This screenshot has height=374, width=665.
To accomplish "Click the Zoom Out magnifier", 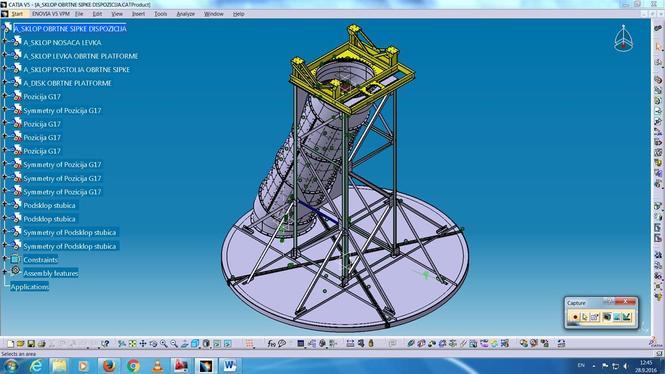I will coord(174,343).
